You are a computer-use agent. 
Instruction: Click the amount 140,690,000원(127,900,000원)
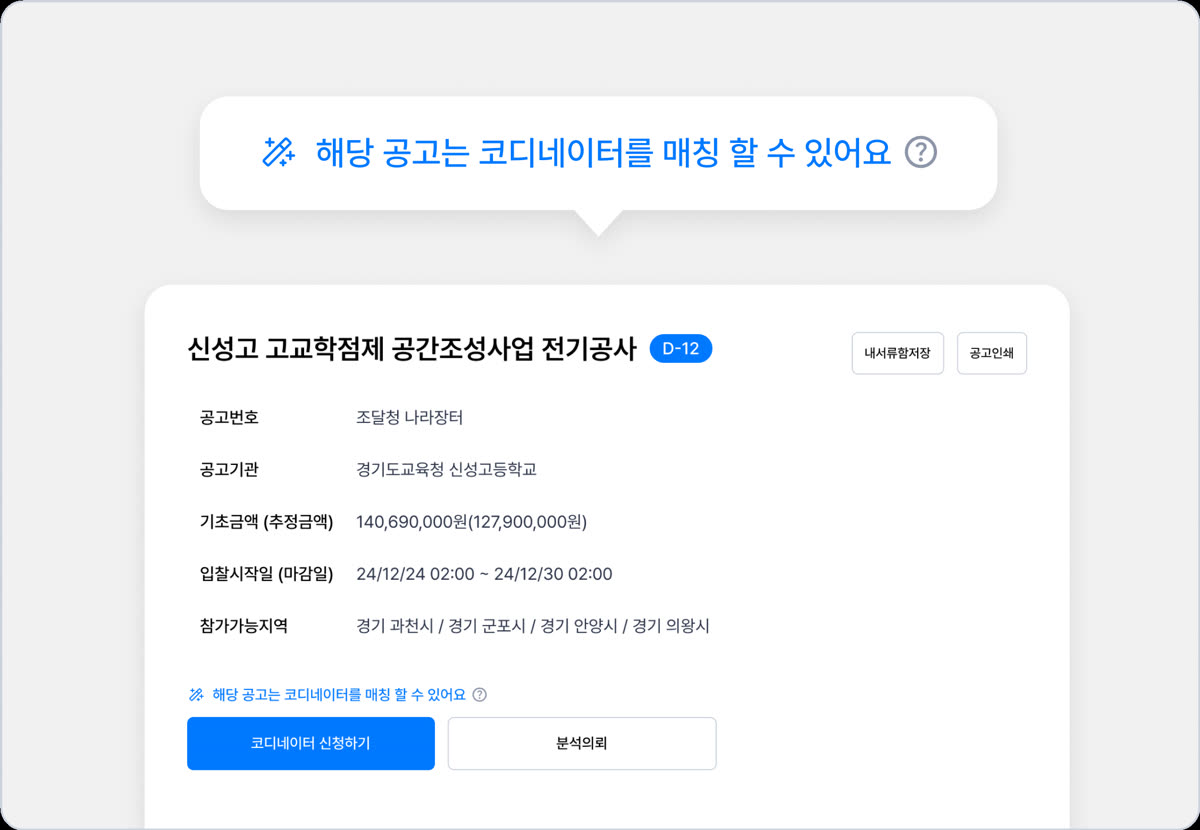[471, 521]
